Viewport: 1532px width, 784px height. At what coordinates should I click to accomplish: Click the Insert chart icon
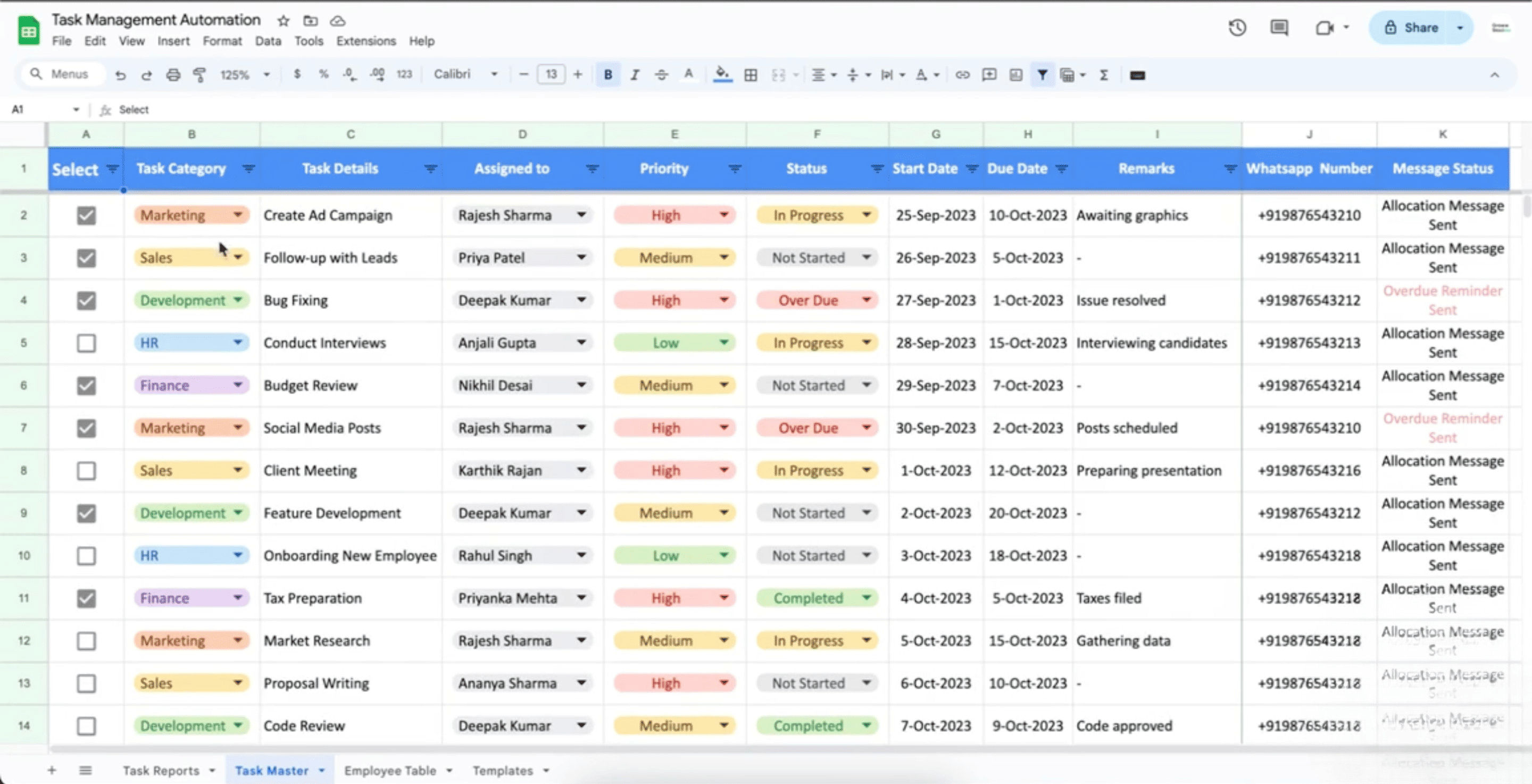1016,75
